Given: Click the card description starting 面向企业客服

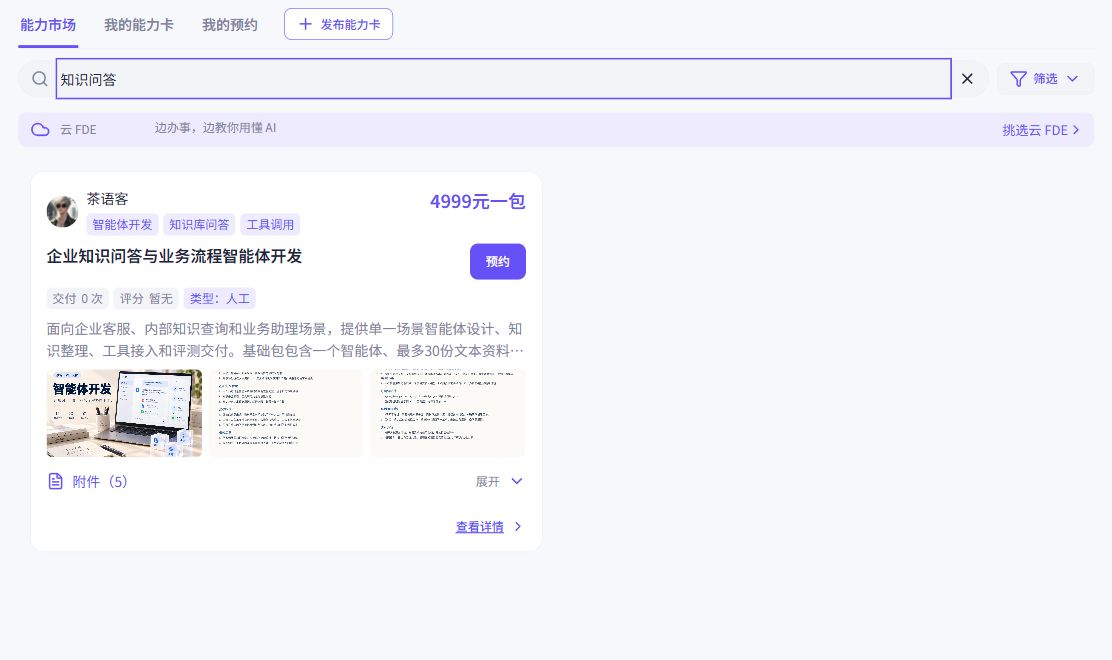Looking at the screenshot, I should tap(285, 340).
